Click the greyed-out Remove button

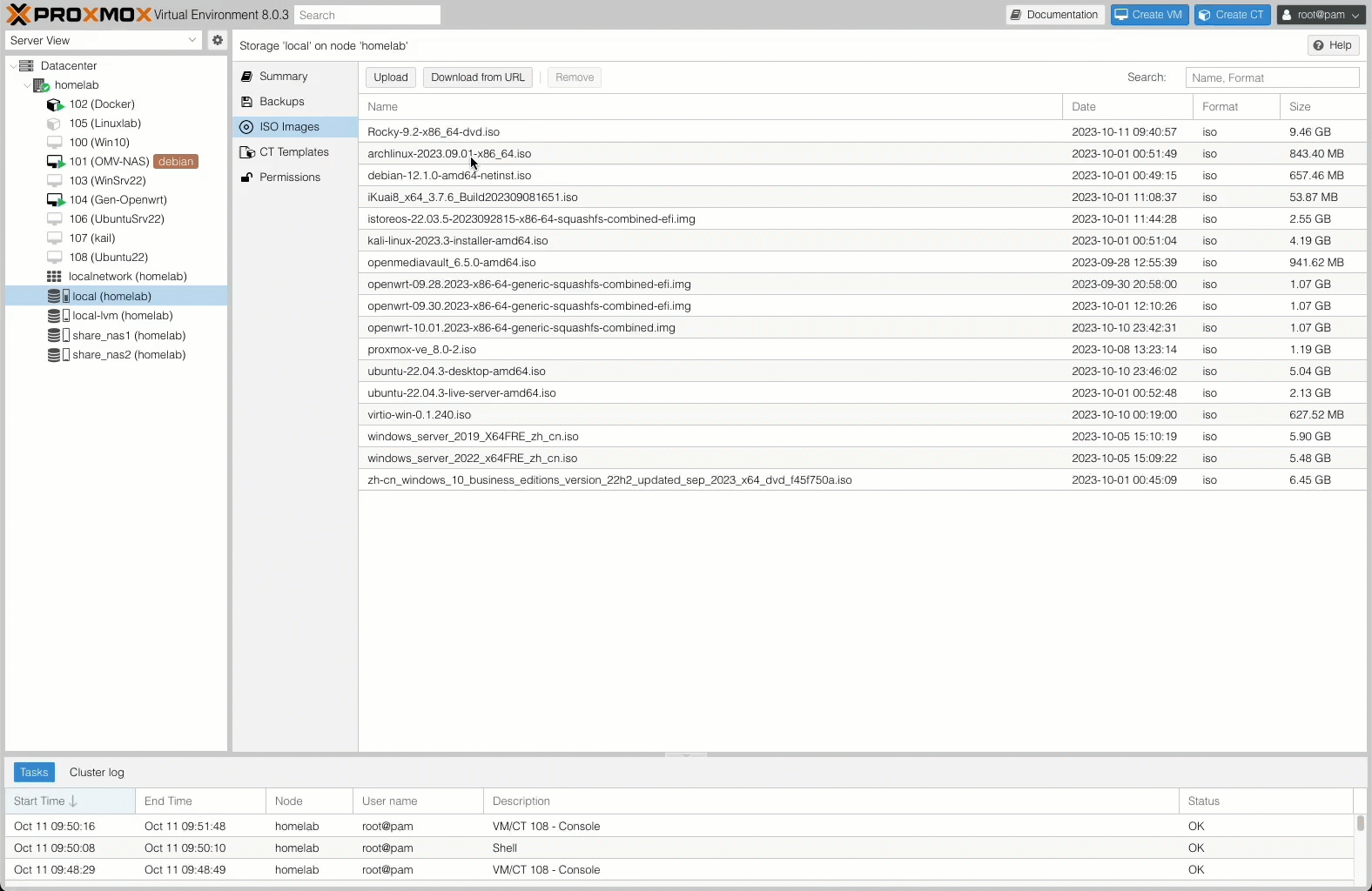(575, 77)
